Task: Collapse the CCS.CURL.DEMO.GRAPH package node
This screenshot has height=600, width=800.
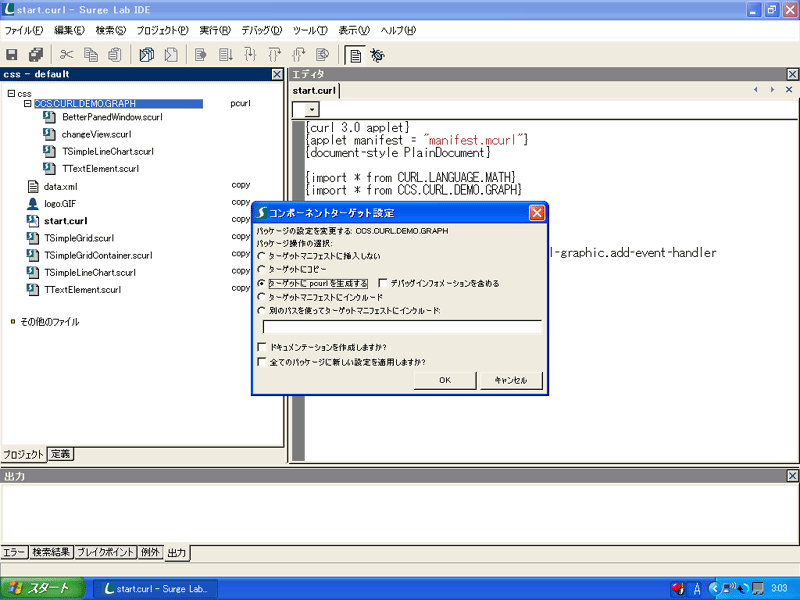Action: [27, 103]
